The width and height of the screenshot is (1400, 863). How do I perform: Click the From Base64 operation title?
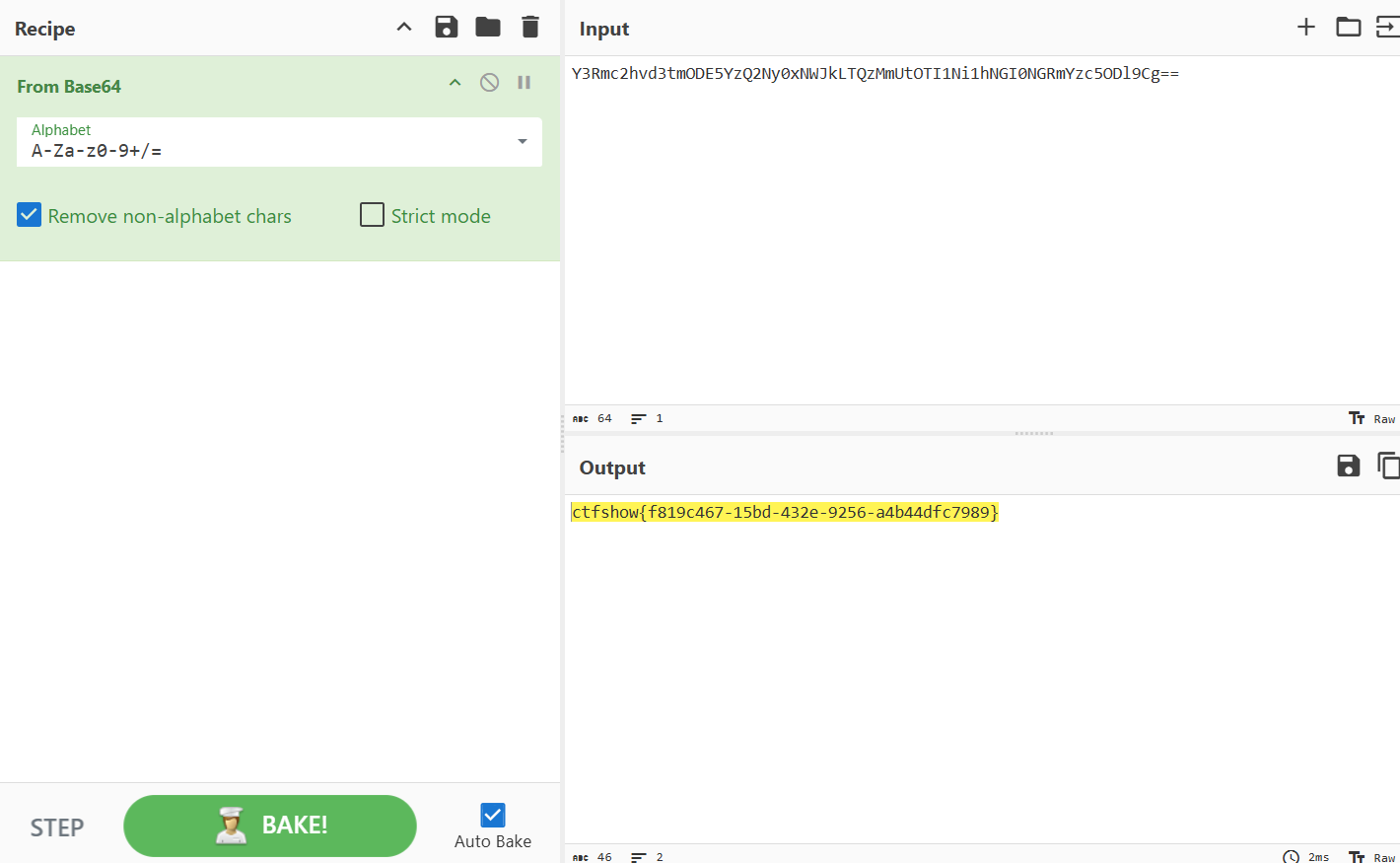point(69,87)
